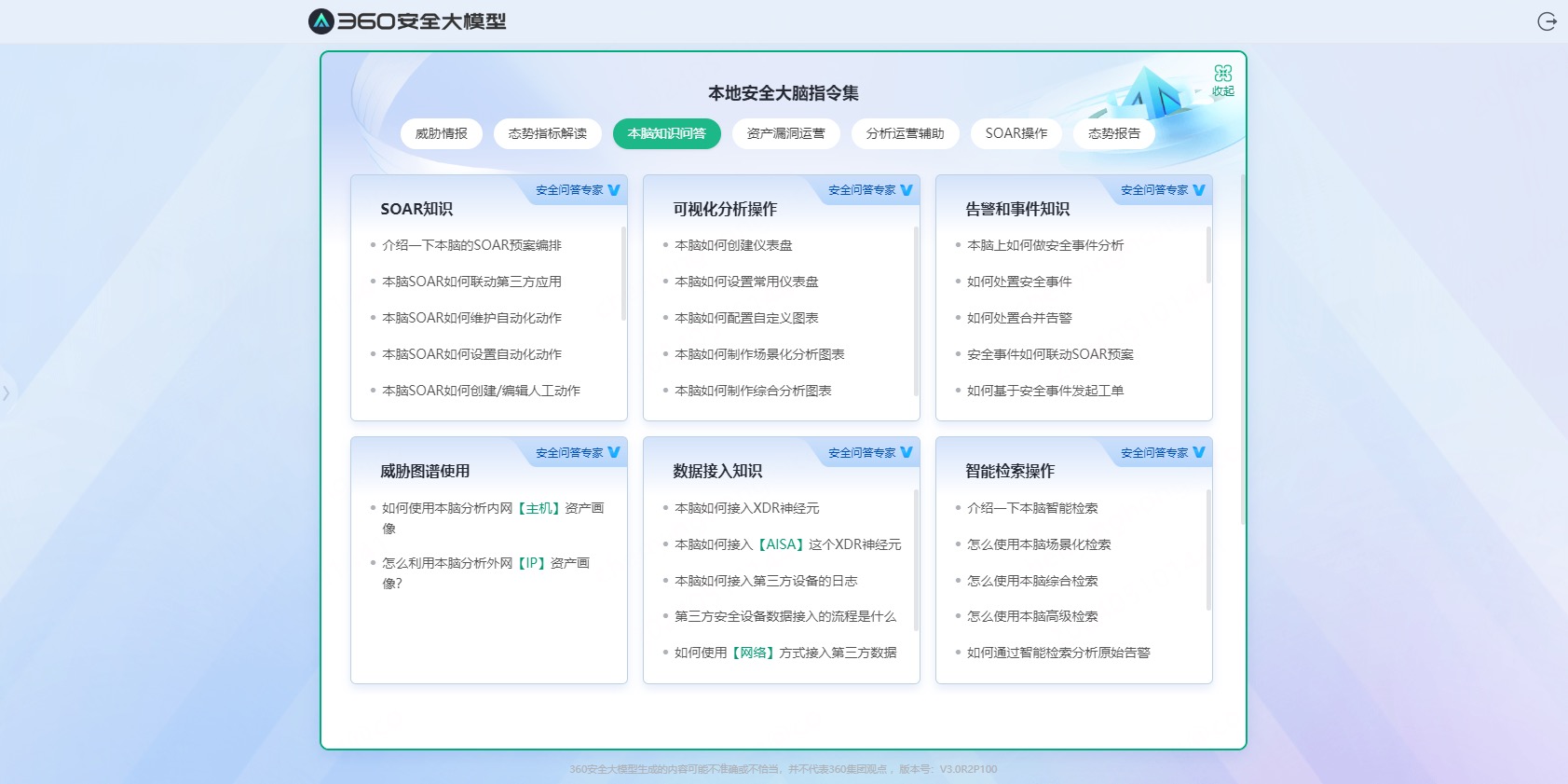1568x784 pixels.
Task: Select 本脑SOAR如何创建/编辑人工动作
Action: (482, 391)
